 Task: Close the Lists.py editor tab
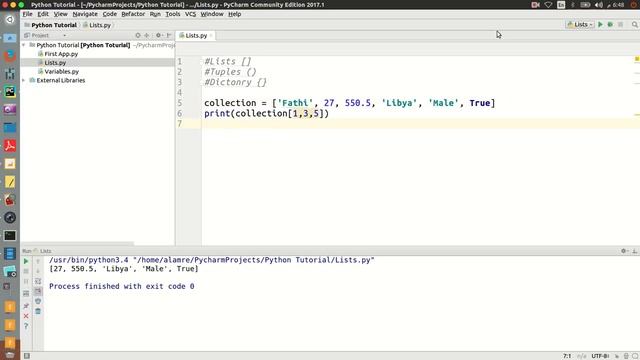click(x=211, y=36)
